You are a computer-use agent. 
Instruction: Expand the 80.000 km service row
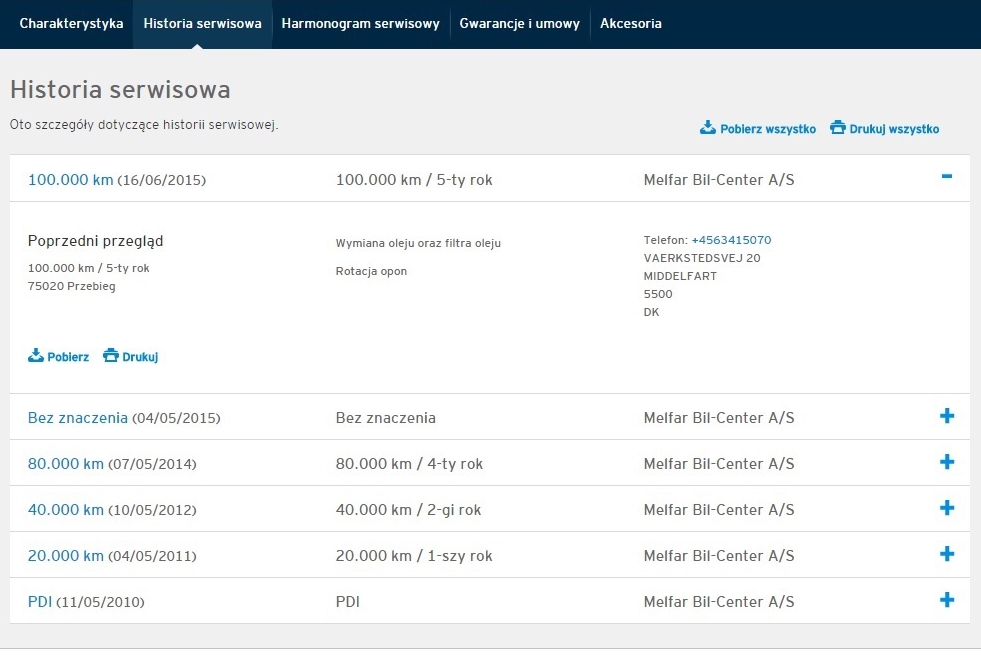[947, 463]
